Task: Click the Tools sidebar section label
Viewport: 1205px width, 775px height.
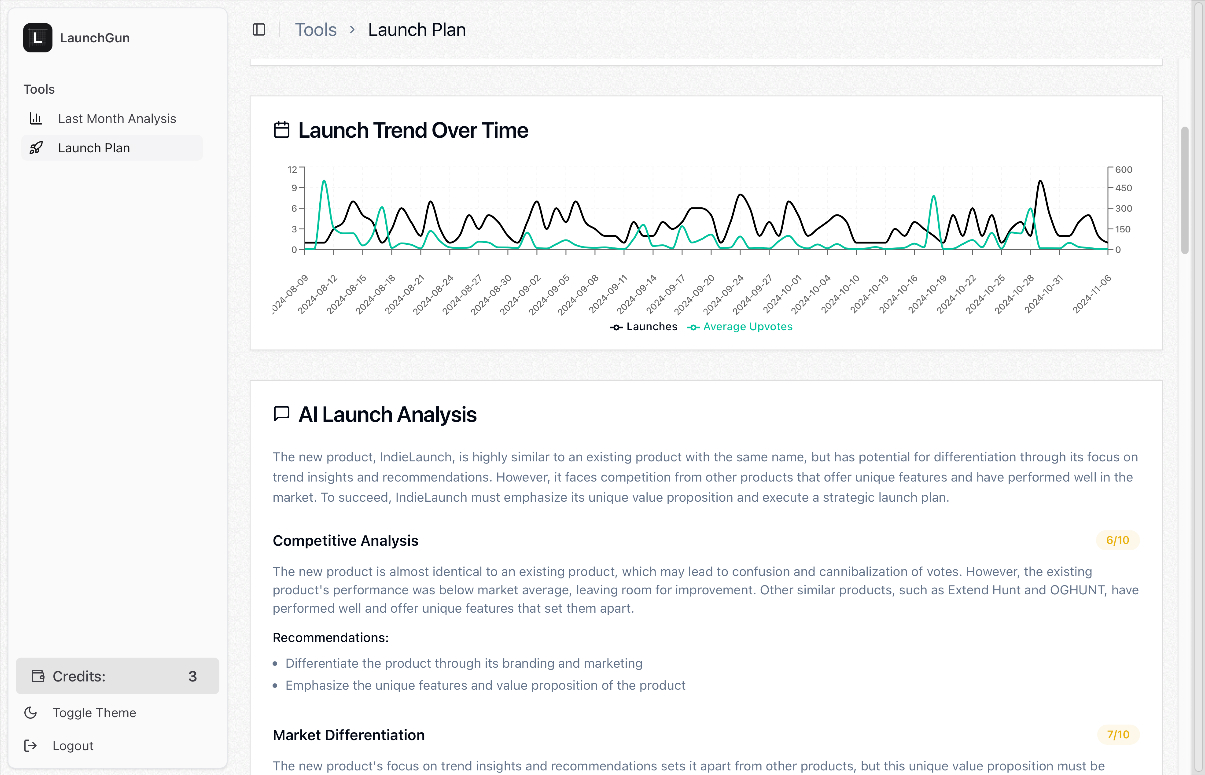Action: (x=39, y=89)
